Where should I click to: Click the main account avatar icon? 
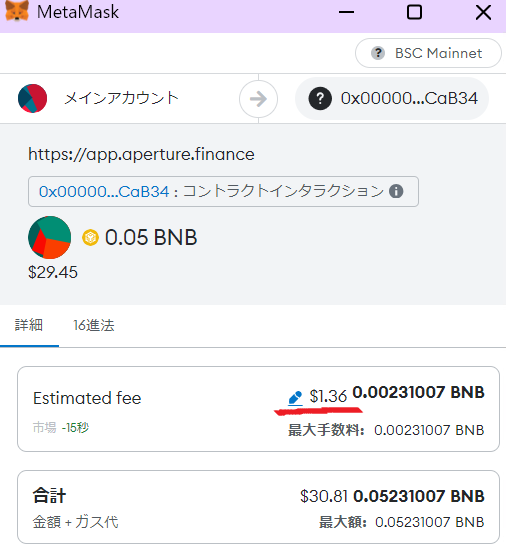(33, 98)
